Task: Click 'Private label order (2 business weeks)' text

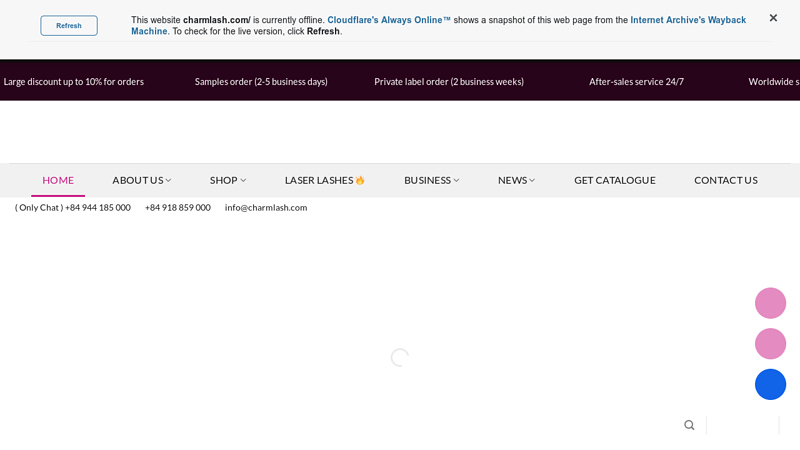Action: 449,82
